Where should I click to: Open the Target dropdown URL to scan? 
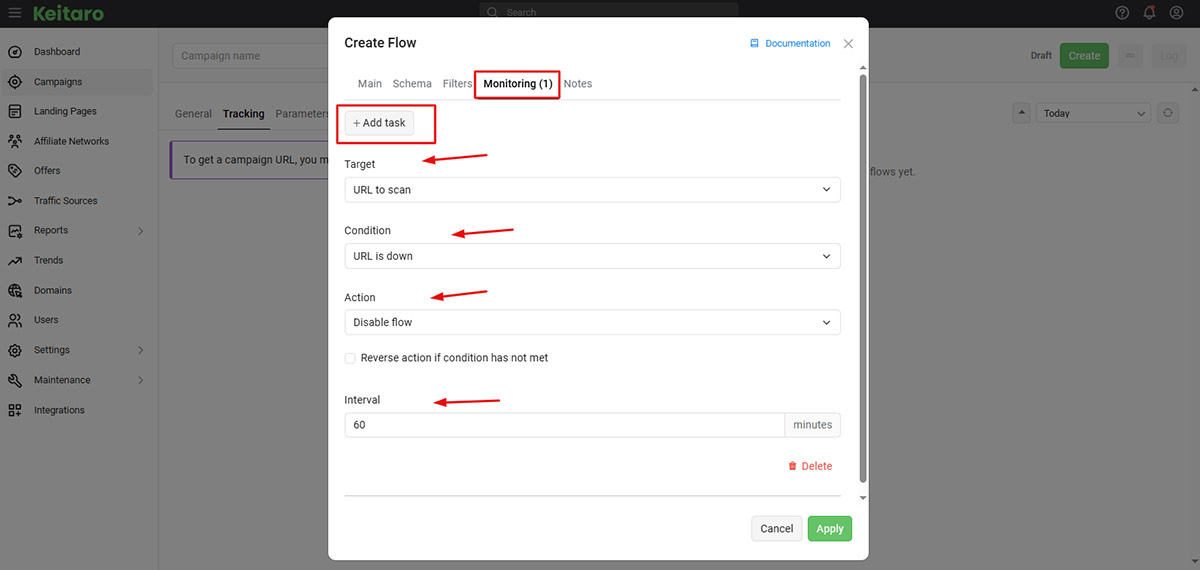point(592,189)
